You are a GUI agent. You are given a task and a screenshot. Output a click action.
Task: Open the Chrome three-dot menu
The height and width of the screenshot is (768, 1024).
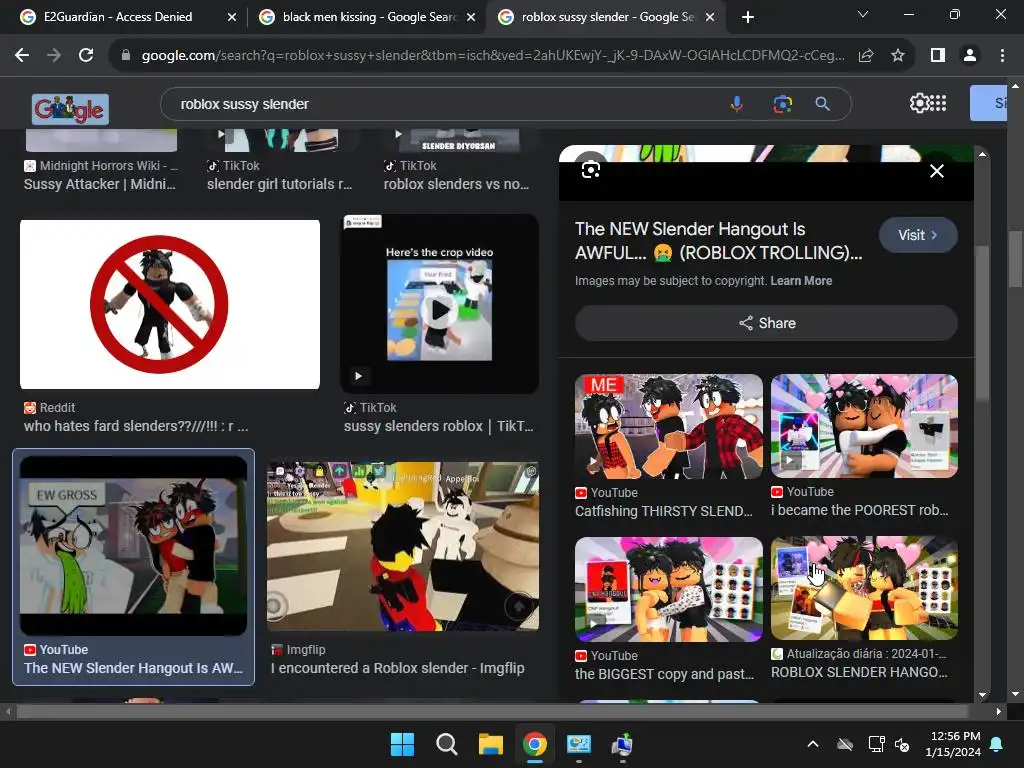point(1002,56)
